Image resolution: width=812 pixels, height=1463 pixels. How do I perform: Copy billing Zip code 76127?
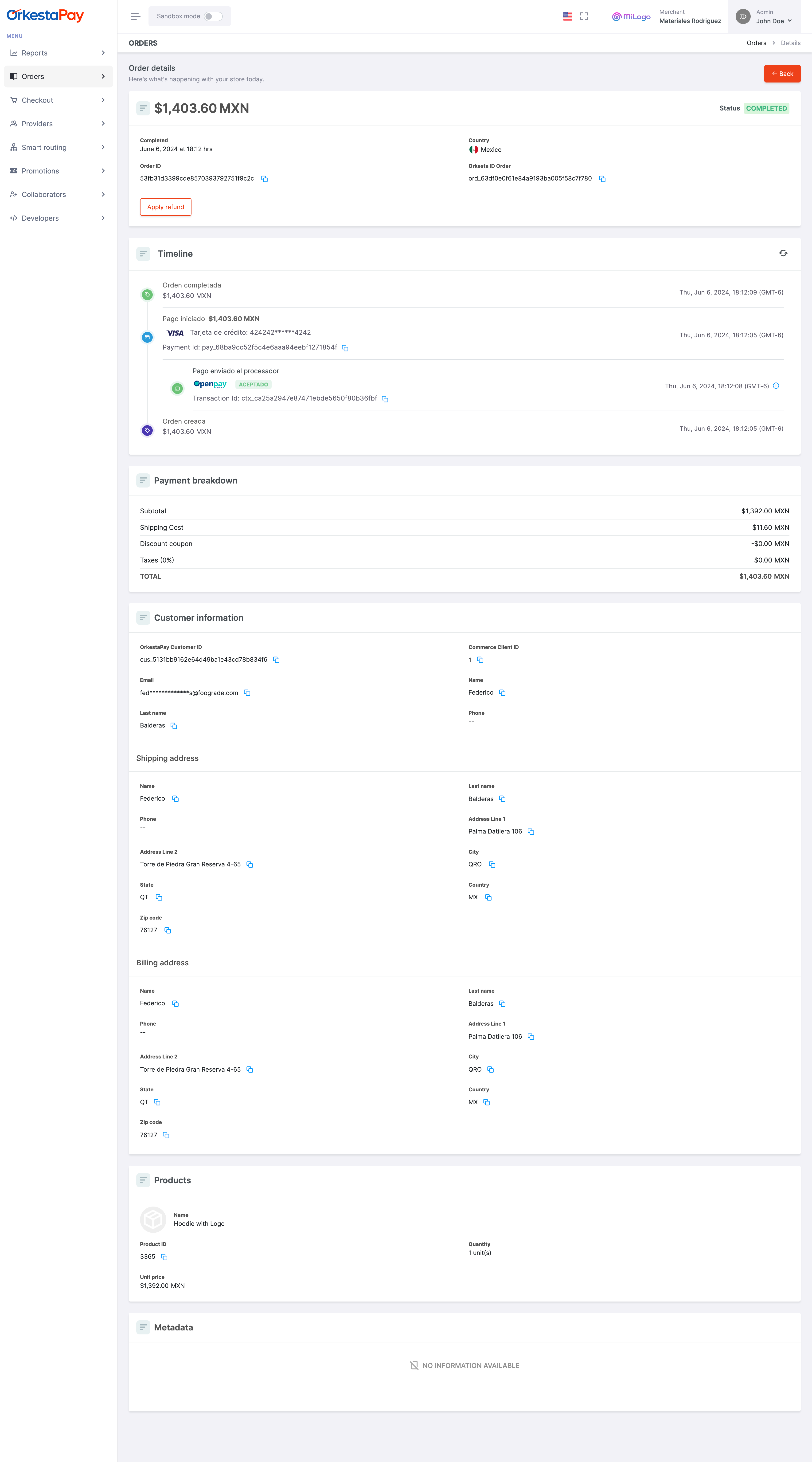pyautogui.click(x=166, y=1135)
